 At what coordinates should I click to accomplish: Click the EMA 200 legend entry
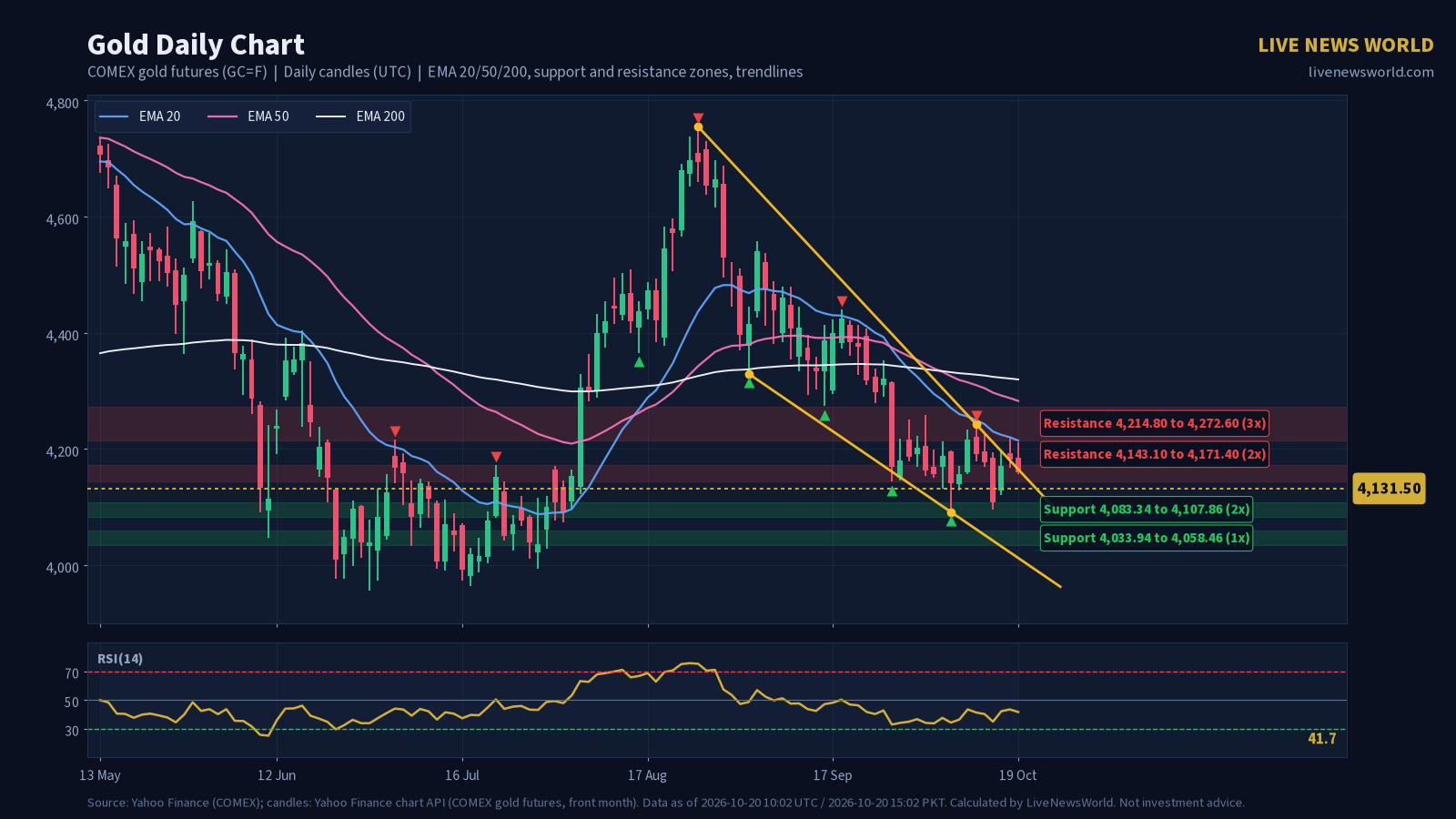[360, 116]
